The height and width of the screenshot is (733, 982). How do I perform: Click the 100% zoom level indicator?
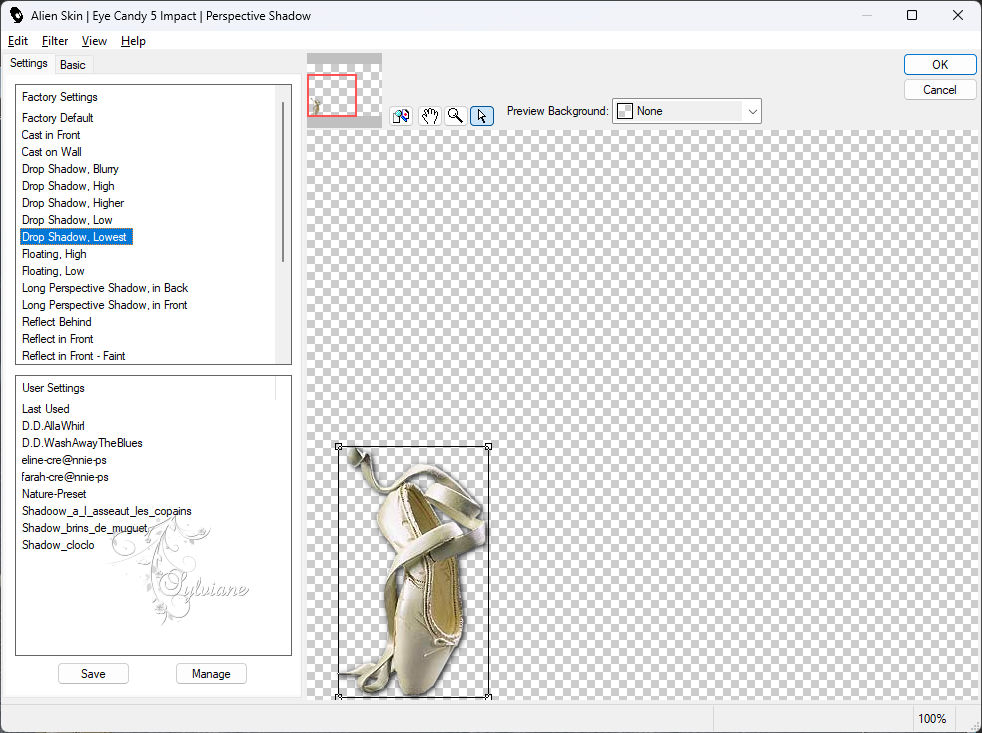[932, 719]
